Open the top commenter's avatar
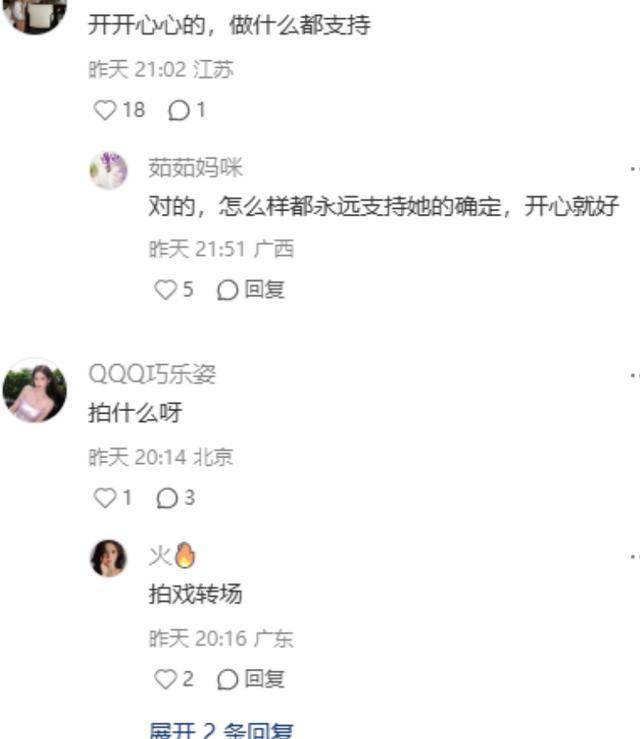 pos(34,15)
